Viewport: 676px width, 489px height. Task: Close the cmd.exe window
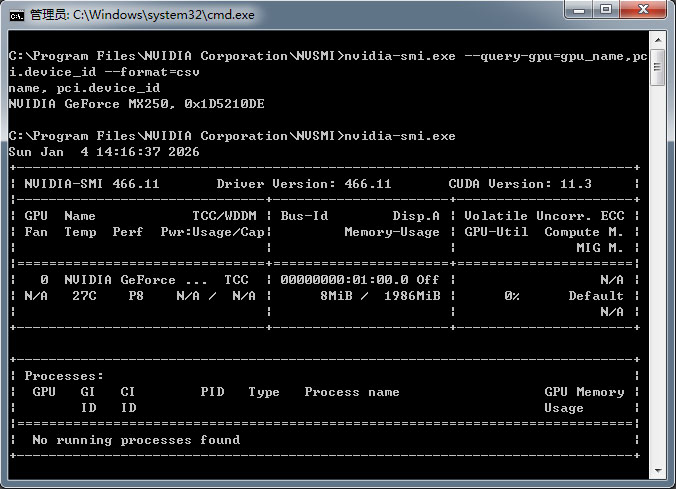pos(643,9)
